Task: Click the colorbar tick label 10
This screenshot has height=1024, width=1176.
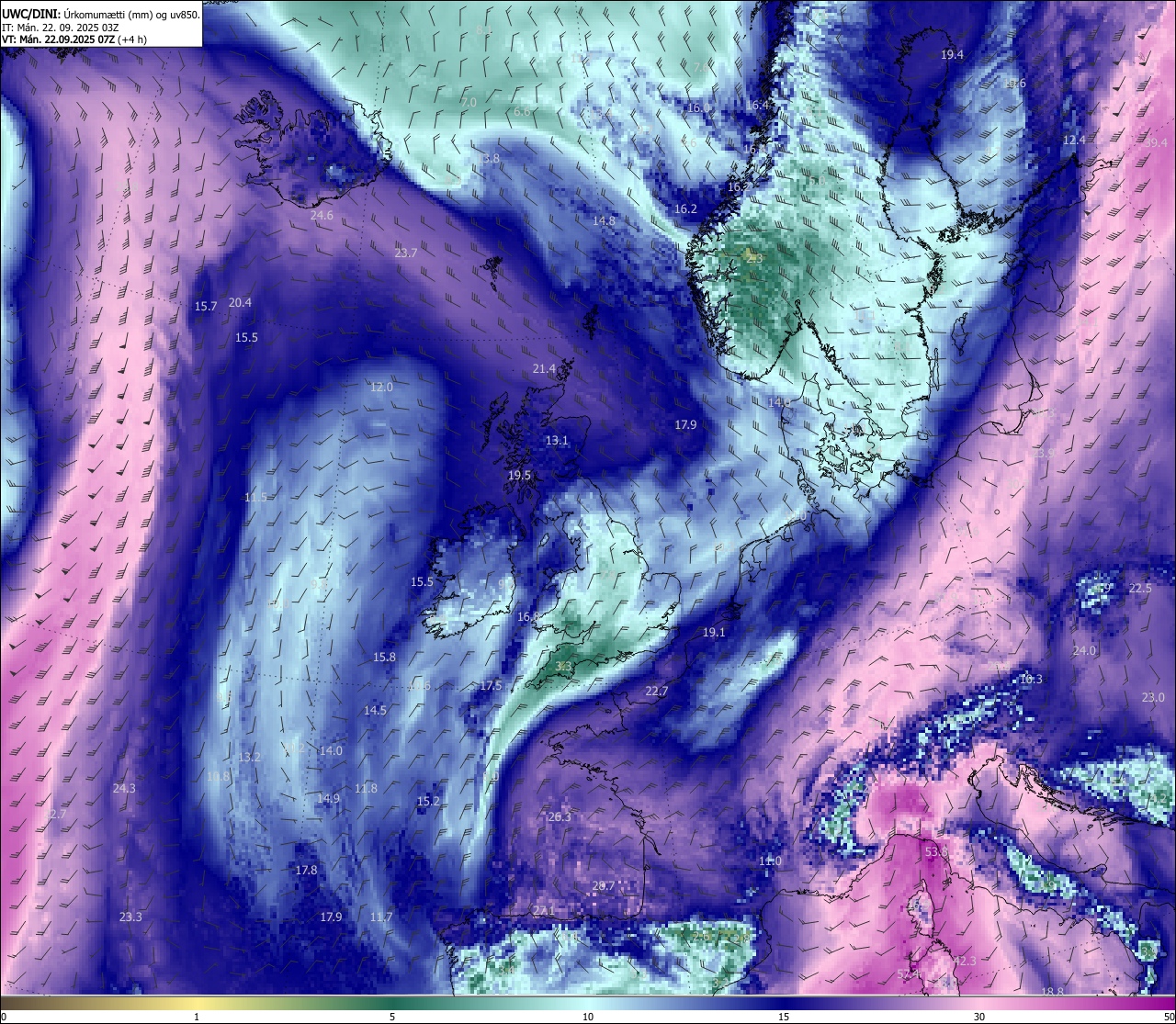Action: [588, 1017]
